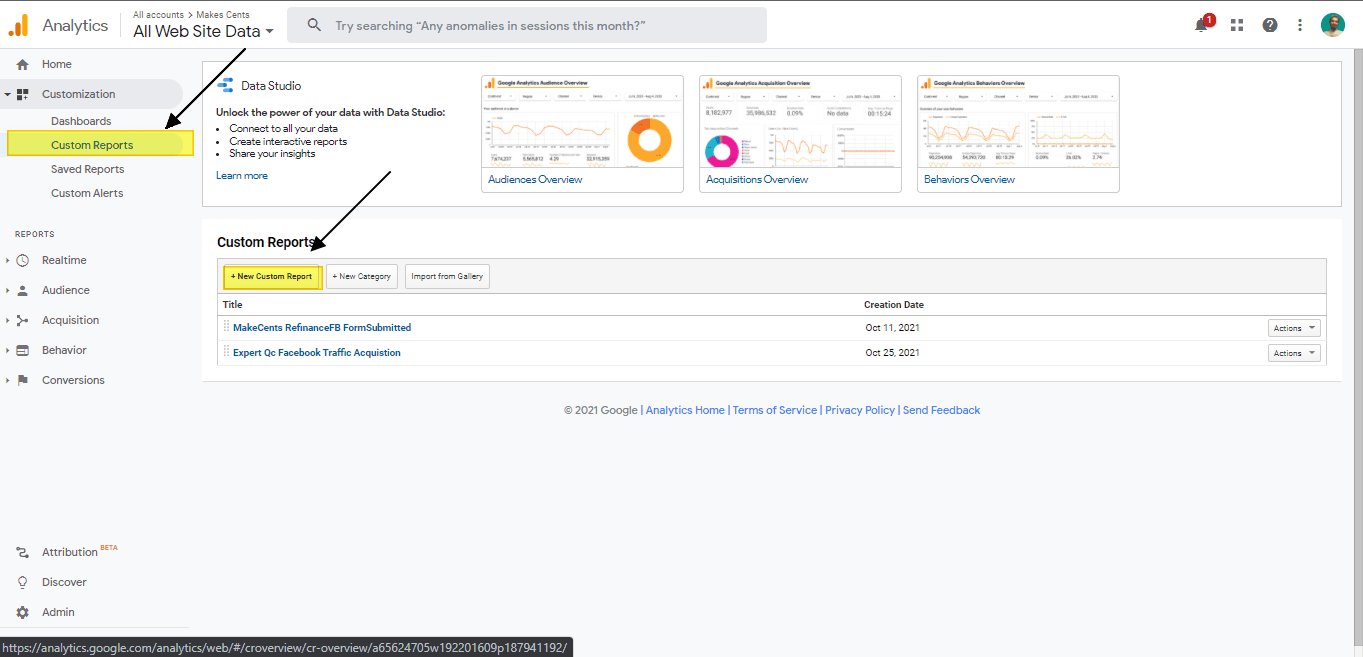Open Dashboards in the Customization menu
Image resolution: width=1363 pixels, height=657 pixels.
click(81, 121)
